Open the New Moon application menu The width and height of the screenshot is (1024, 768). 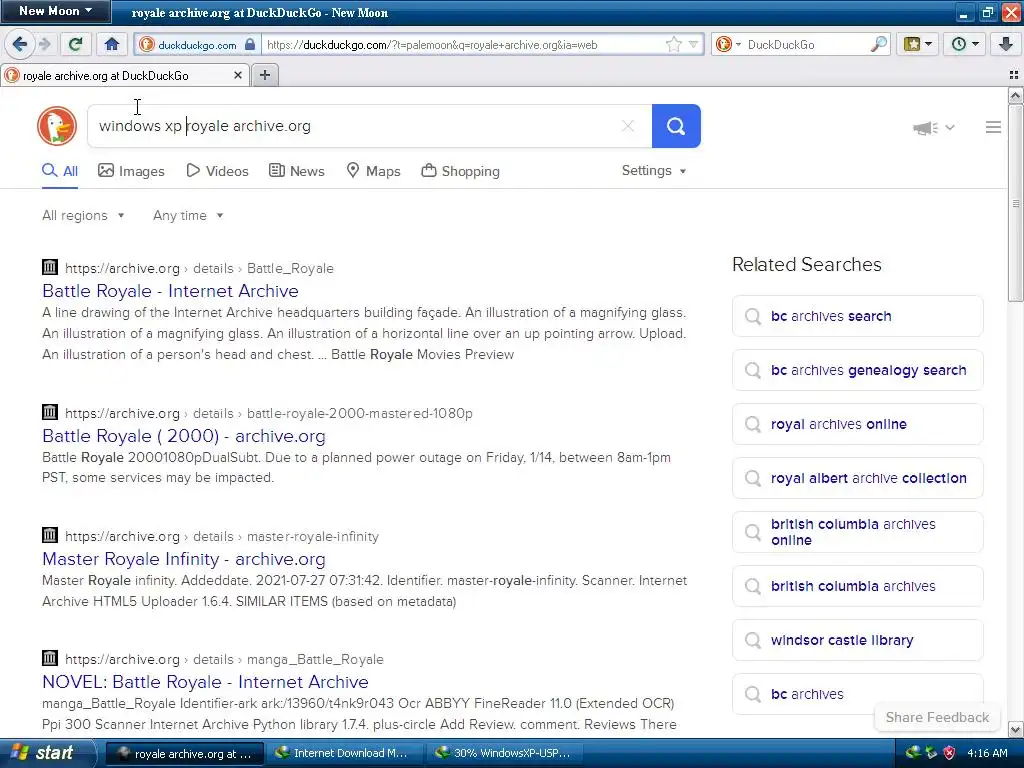coord(55,11)
